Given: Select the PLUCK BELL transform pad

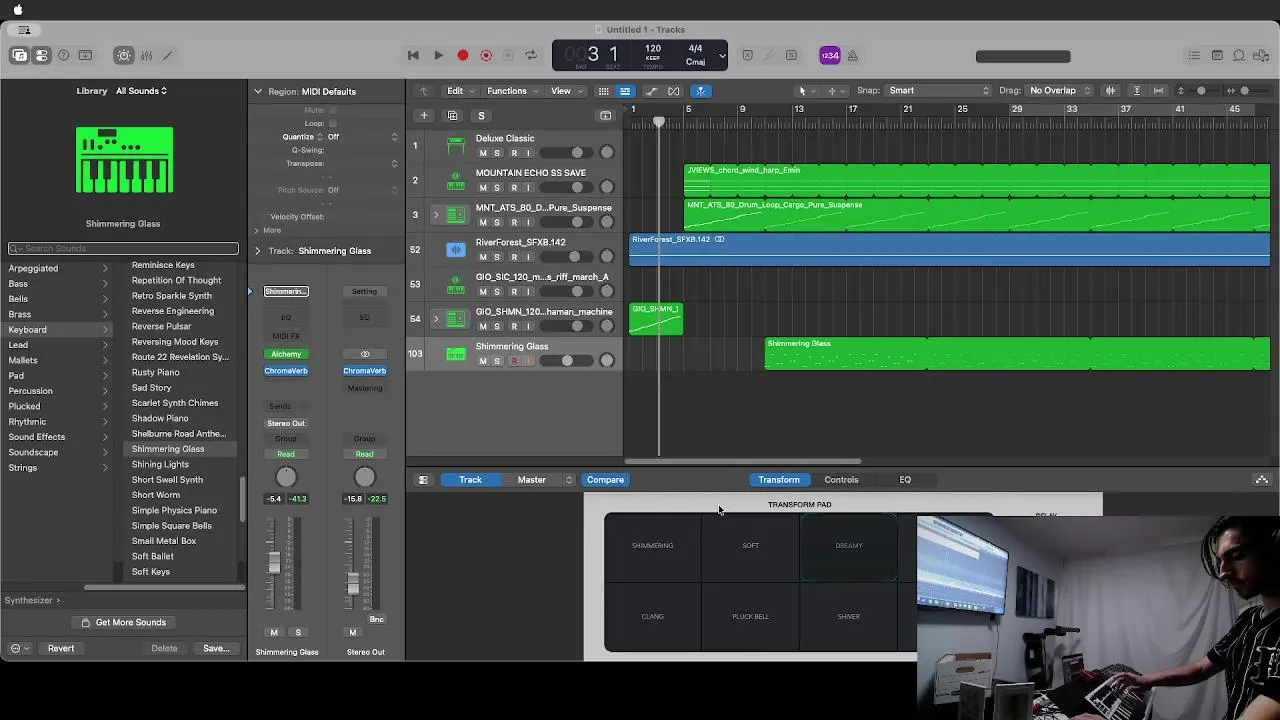Looking at the screenshot, I should [751, 617].
